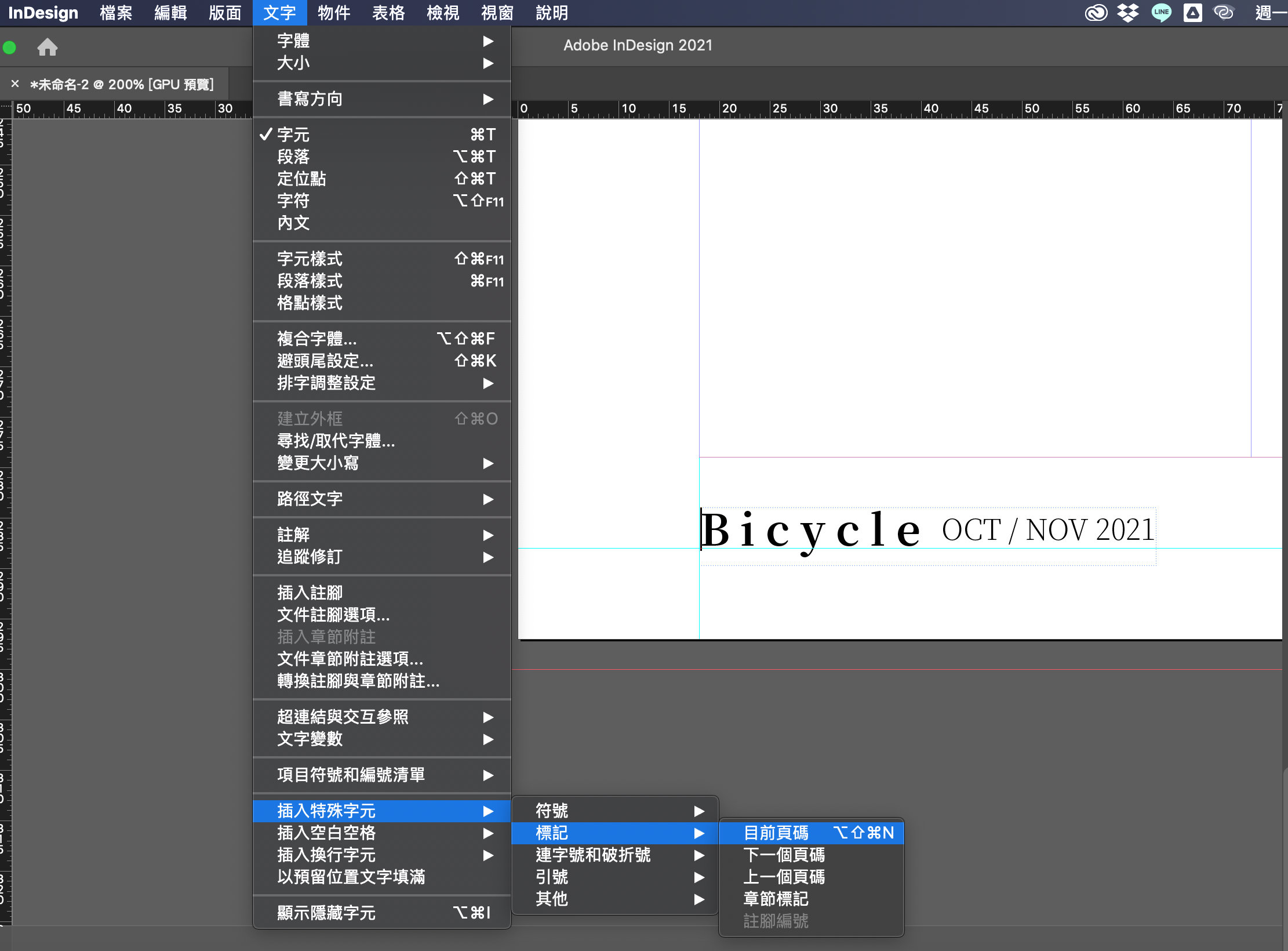1288x951 pixels.
Task: Select 目前頁碼 to insert the current page number
Action: pyautogui.click(x=776, y=833)
